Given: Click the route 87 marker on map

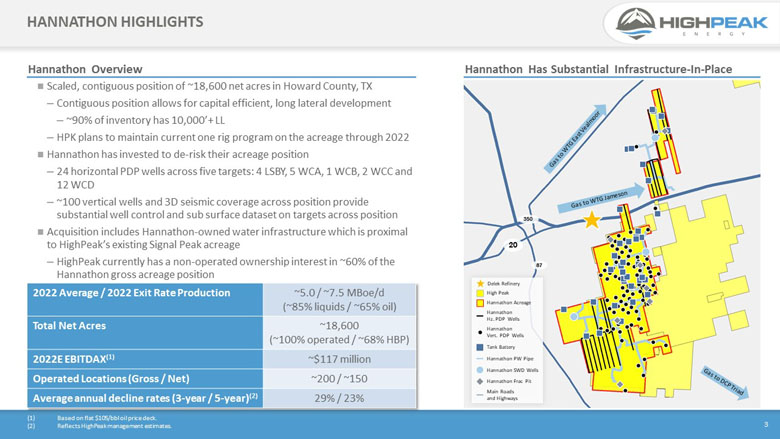Looking at the screenshot, I should coord(539,265).
